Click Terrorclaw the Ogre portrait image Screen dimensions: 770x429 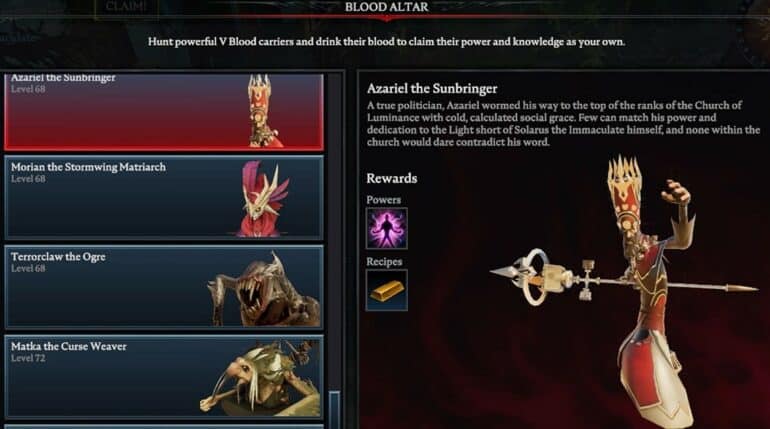pyautogui.click(x=264, y=290)
